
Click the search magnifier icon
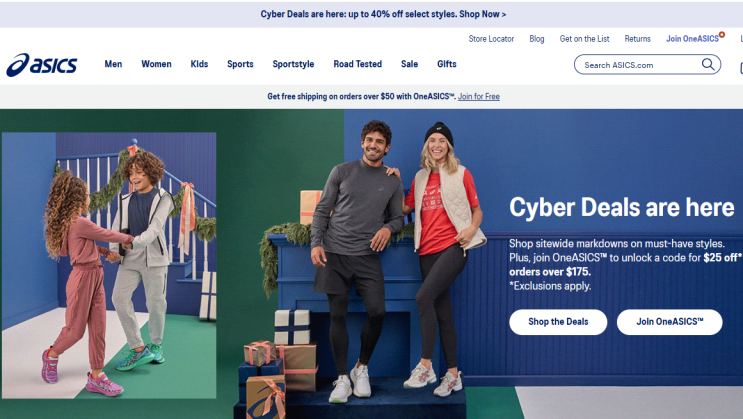[708, 64]
